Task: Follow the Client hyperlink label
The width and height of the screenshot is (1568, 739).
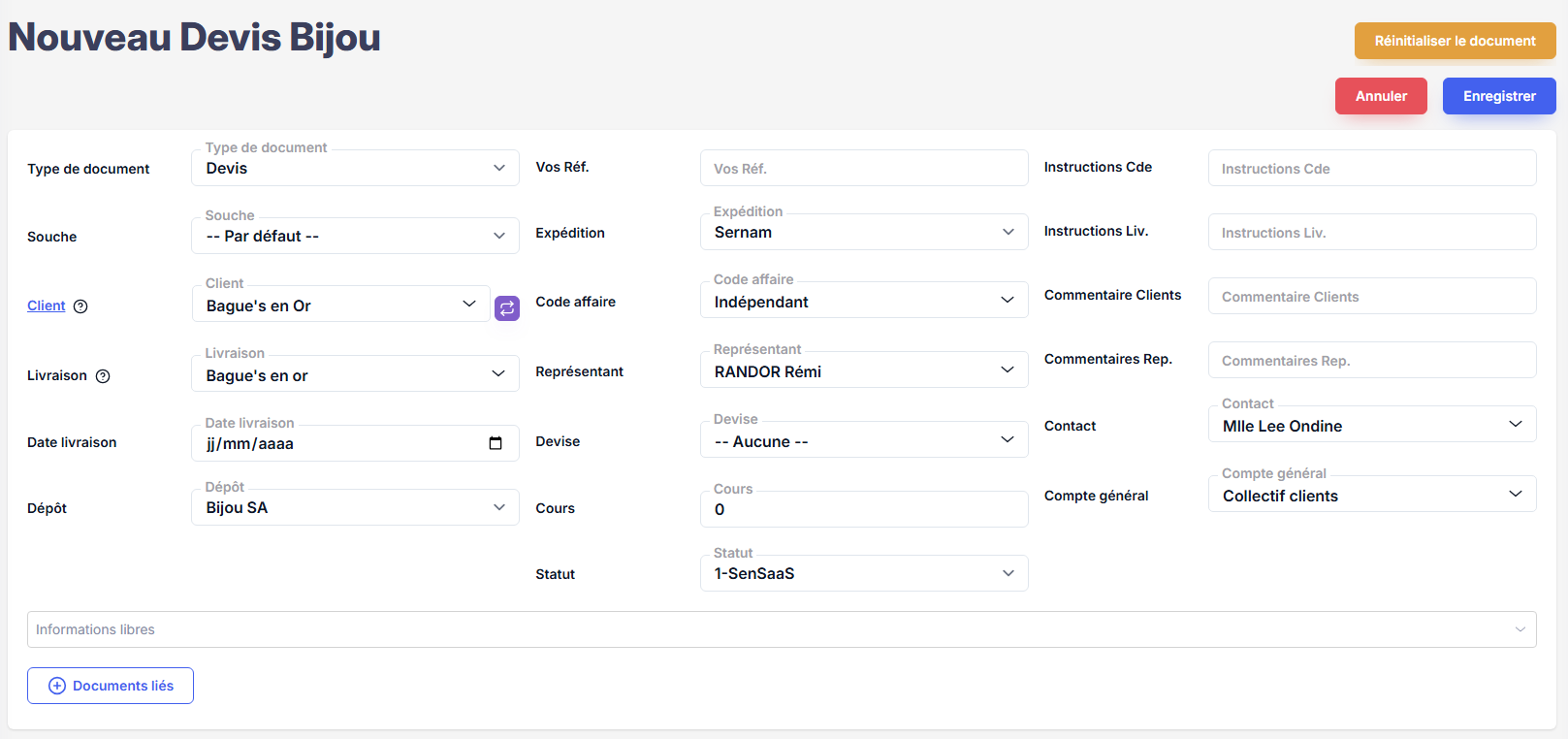Action: tap(46, 305)
